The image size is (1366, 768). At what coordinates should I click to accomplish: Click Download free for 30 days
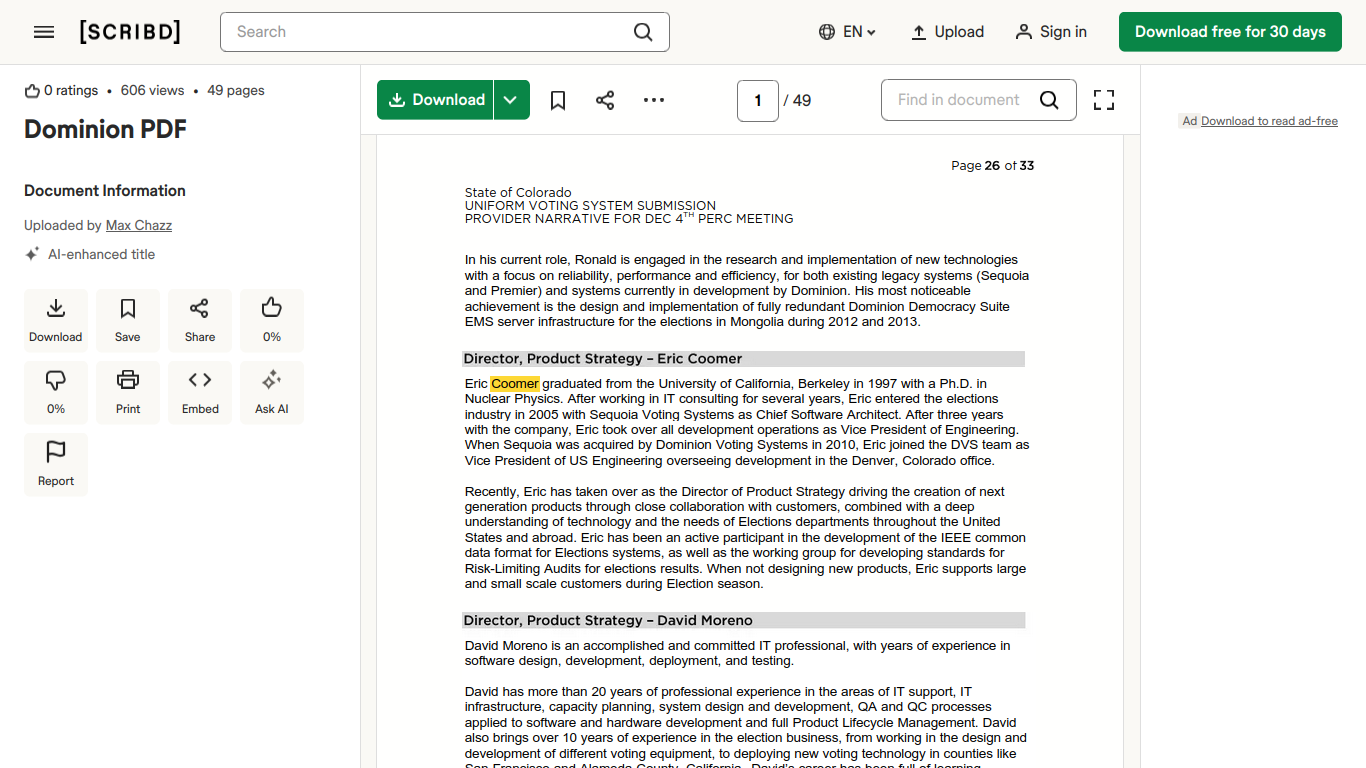(1230, 32)
